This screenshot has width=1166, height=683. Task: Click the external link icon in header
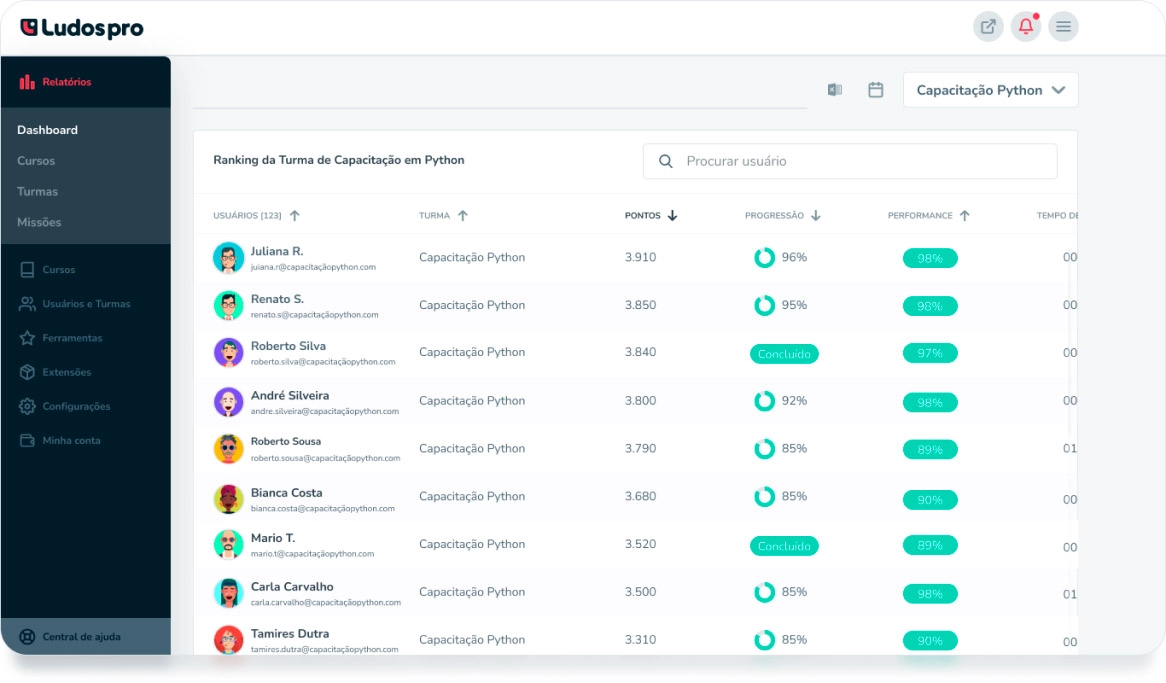click(x=988, y=27)
